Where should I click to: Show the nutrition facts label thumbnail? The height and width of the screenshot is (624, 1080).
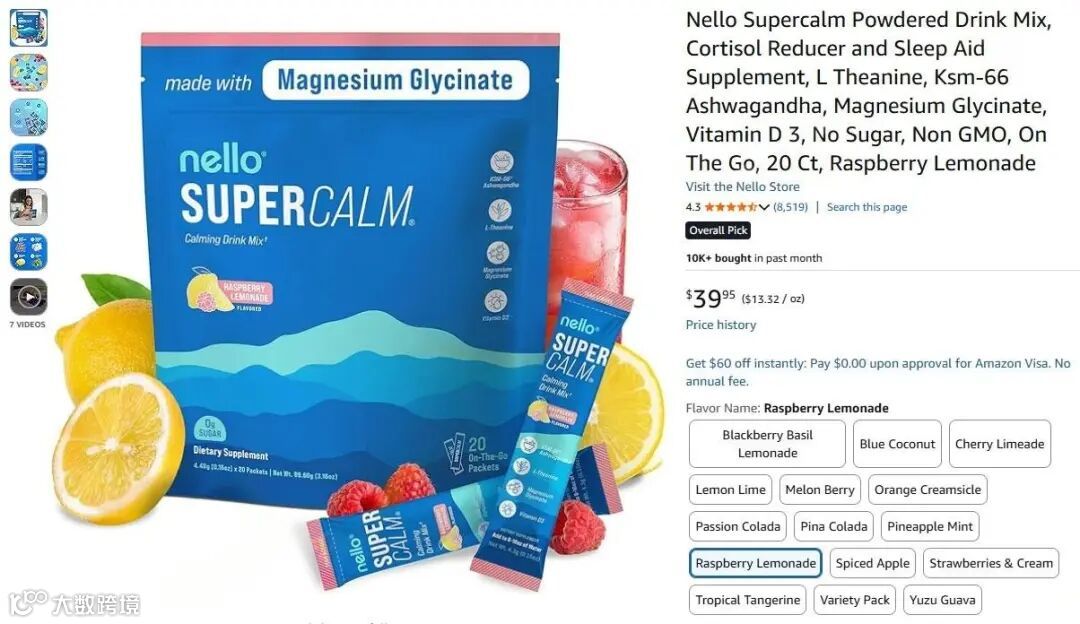[x=28, y=162]
